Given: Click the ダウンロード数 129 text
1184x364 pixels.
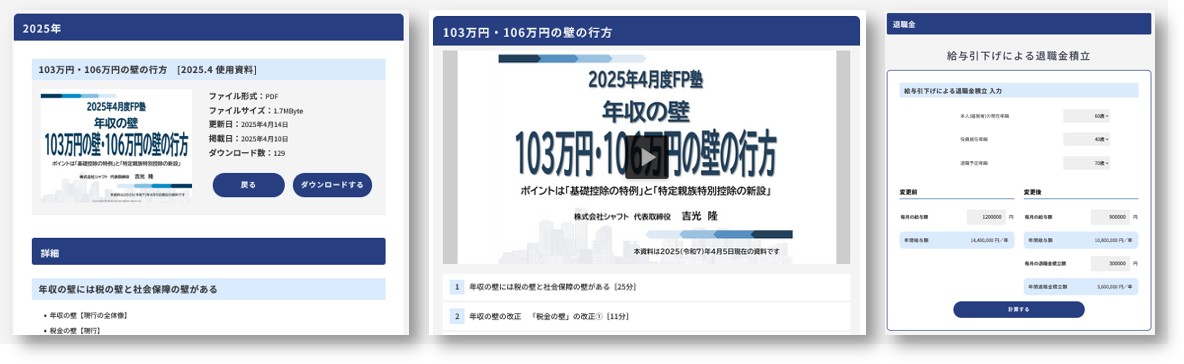Looking at the screenshot, I should [247, 153].
